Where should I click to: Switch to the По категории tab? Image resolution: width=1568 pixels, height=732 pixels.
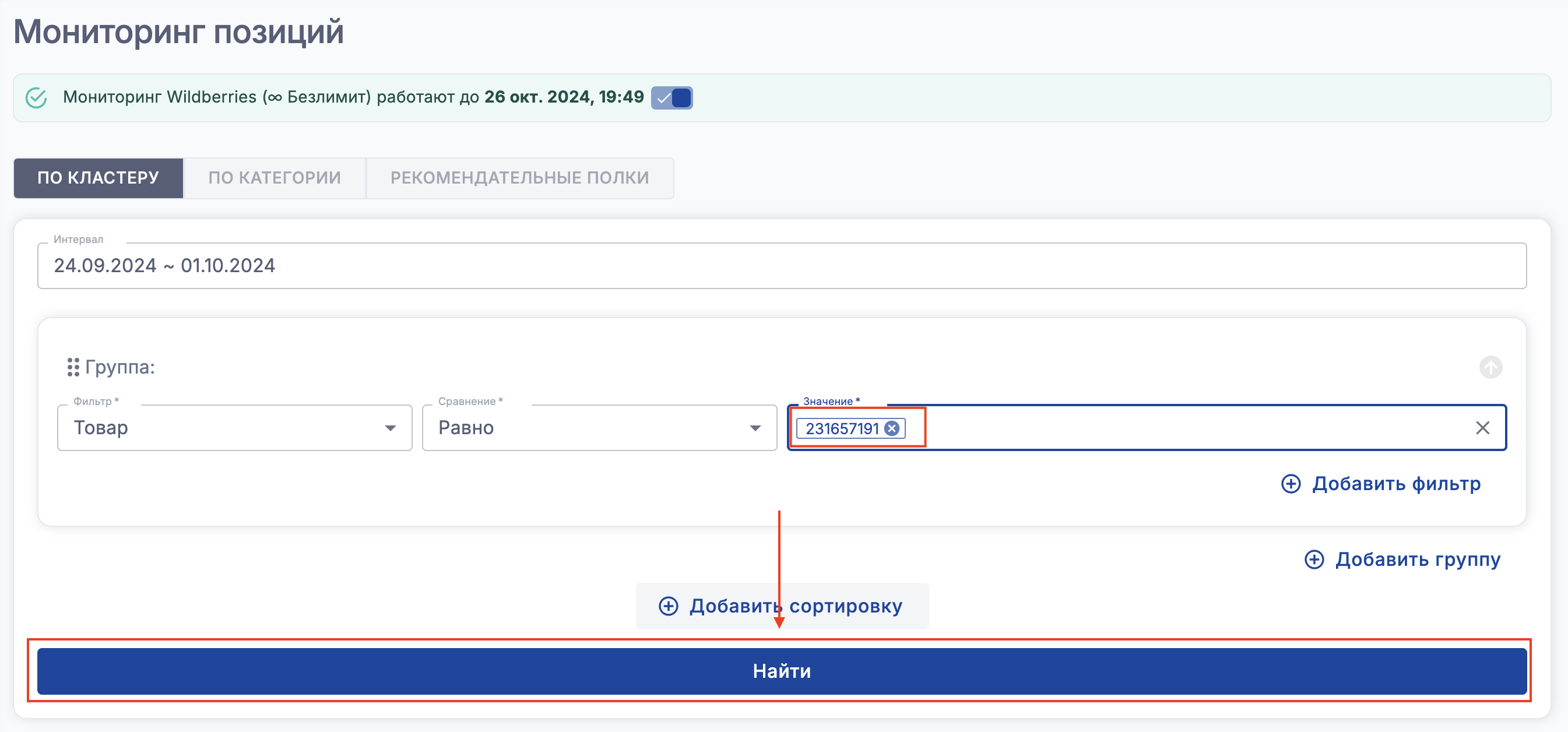(x=275, y=178)
